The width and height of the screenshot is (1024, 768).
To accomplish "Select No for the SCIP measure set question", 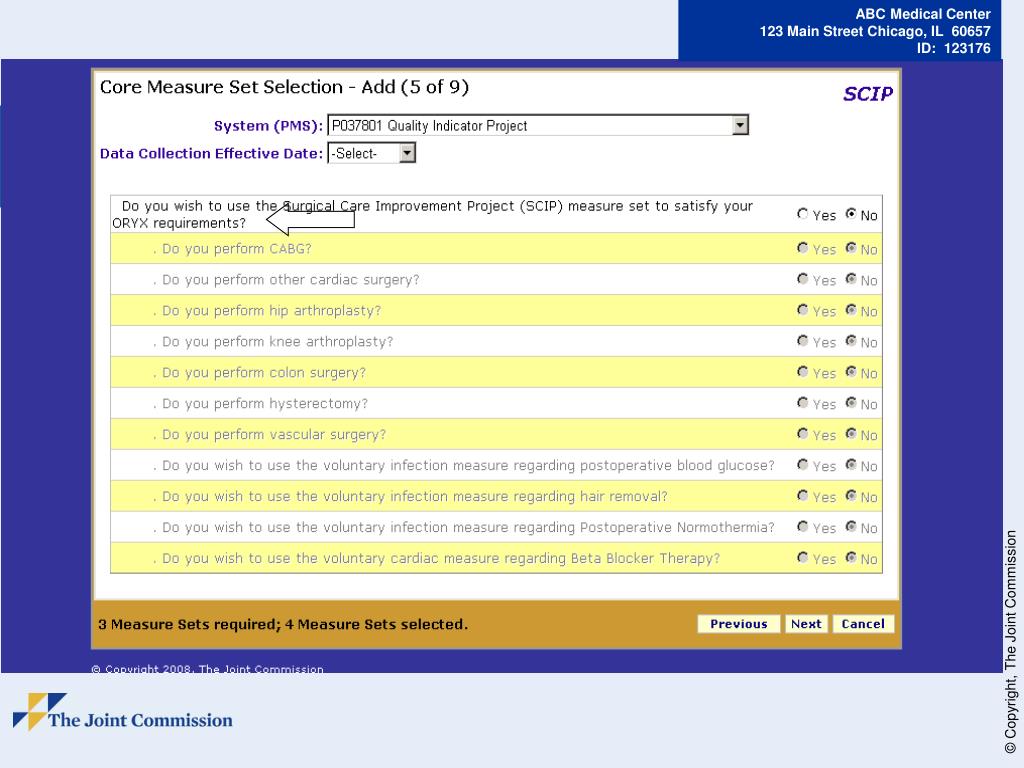I will [x=851, y=214].
